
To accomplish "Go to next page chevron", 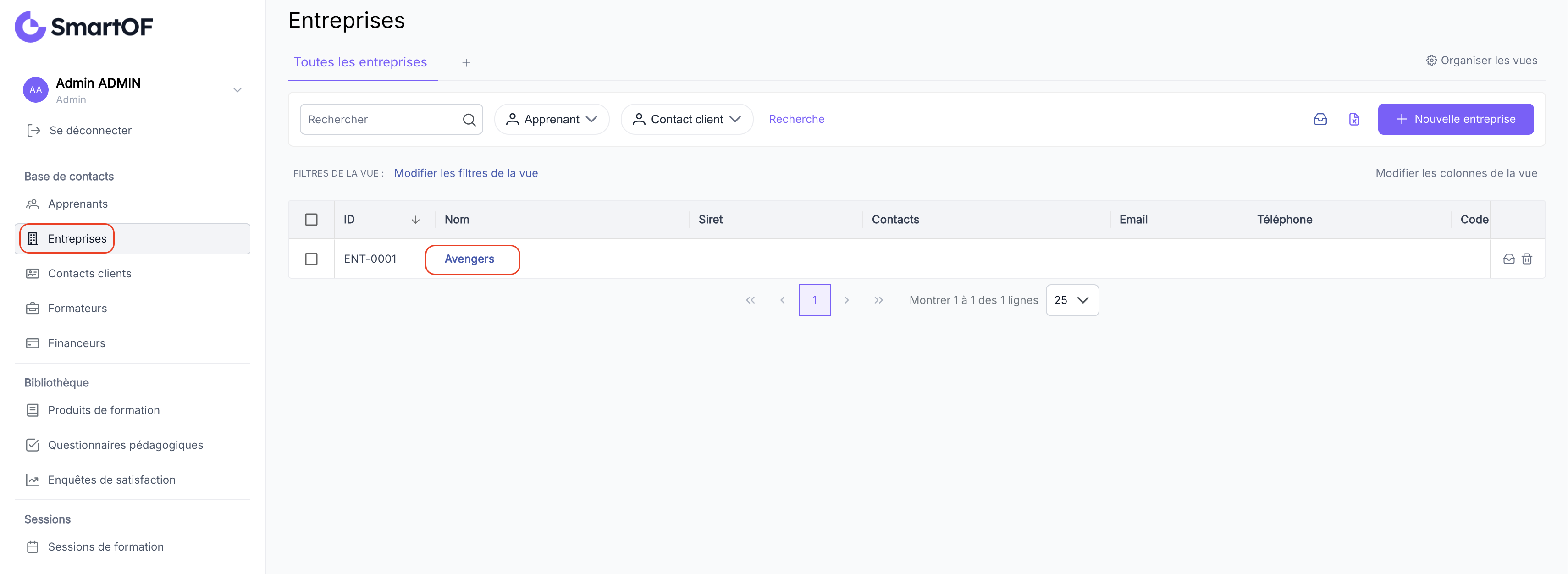I will click(x=846, y=300).
